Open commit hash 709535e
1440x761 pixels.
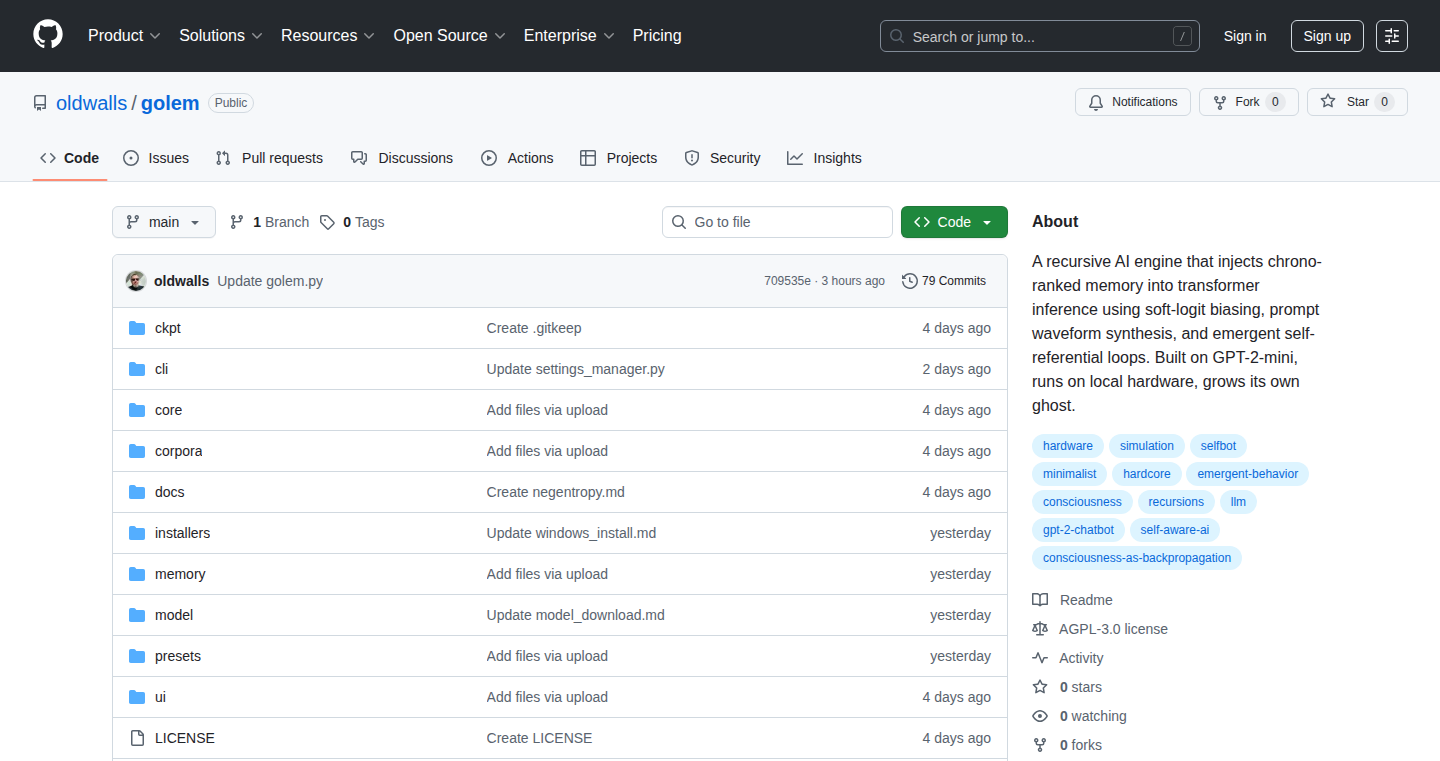[x=787, y=281]
